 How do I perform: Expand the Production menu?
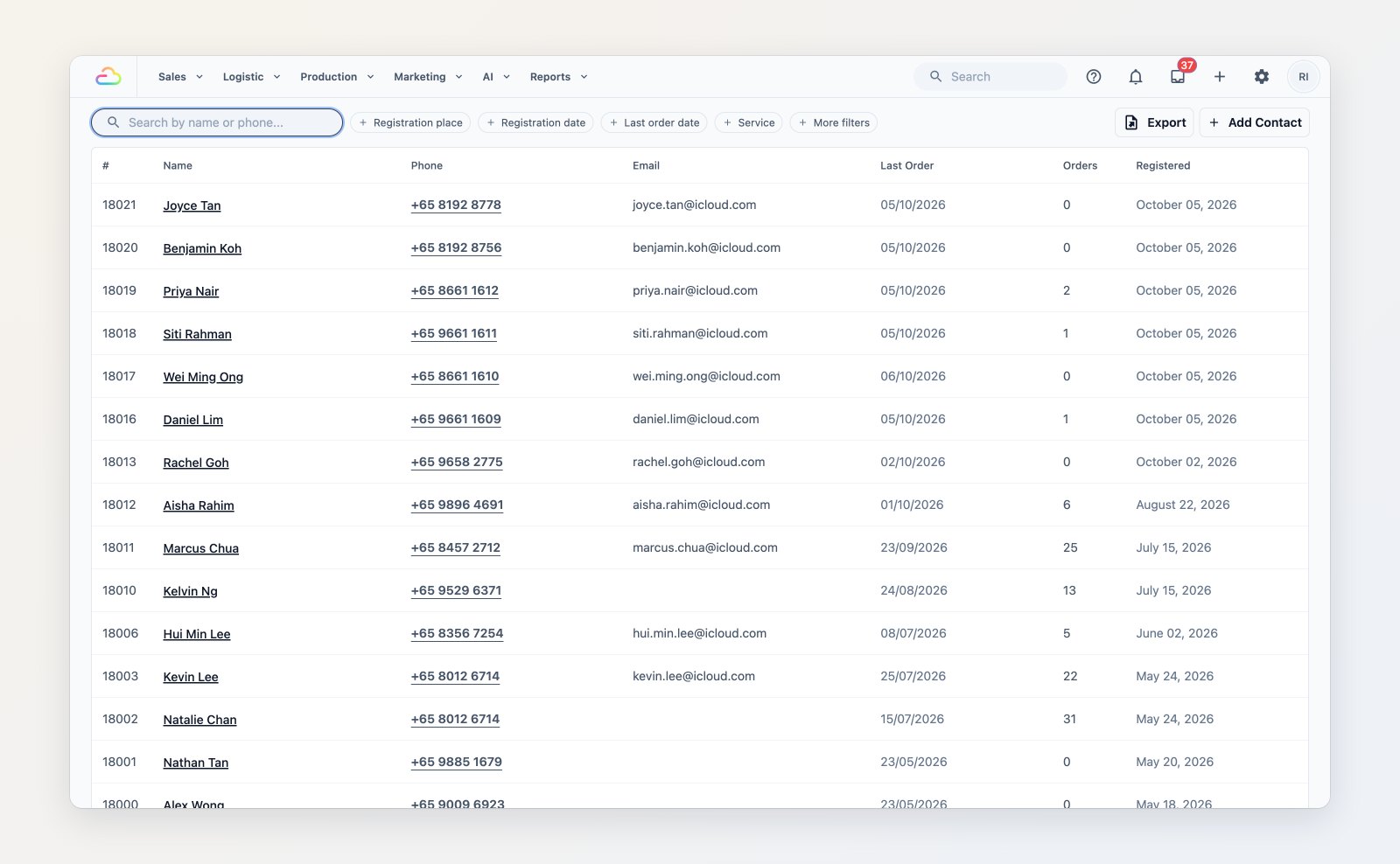click(337, 77)
